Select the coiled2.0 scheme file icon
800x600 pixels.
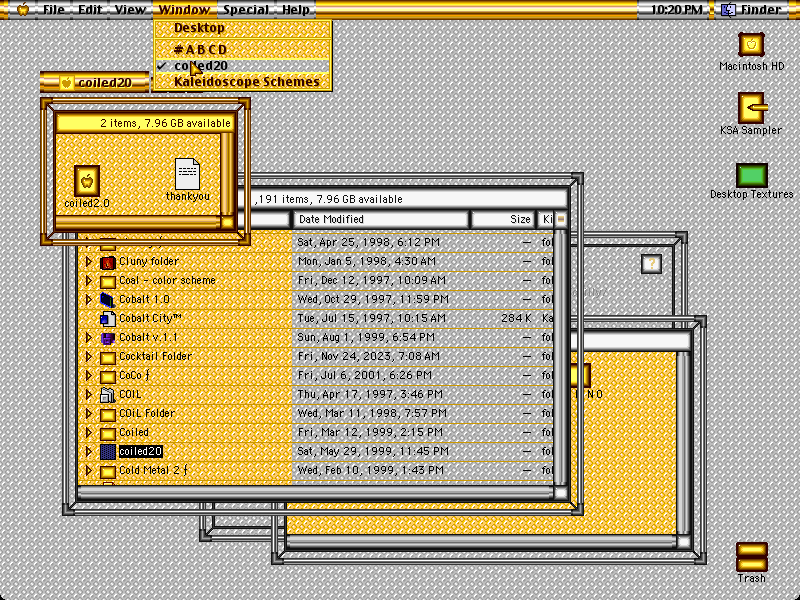[87, 181]
